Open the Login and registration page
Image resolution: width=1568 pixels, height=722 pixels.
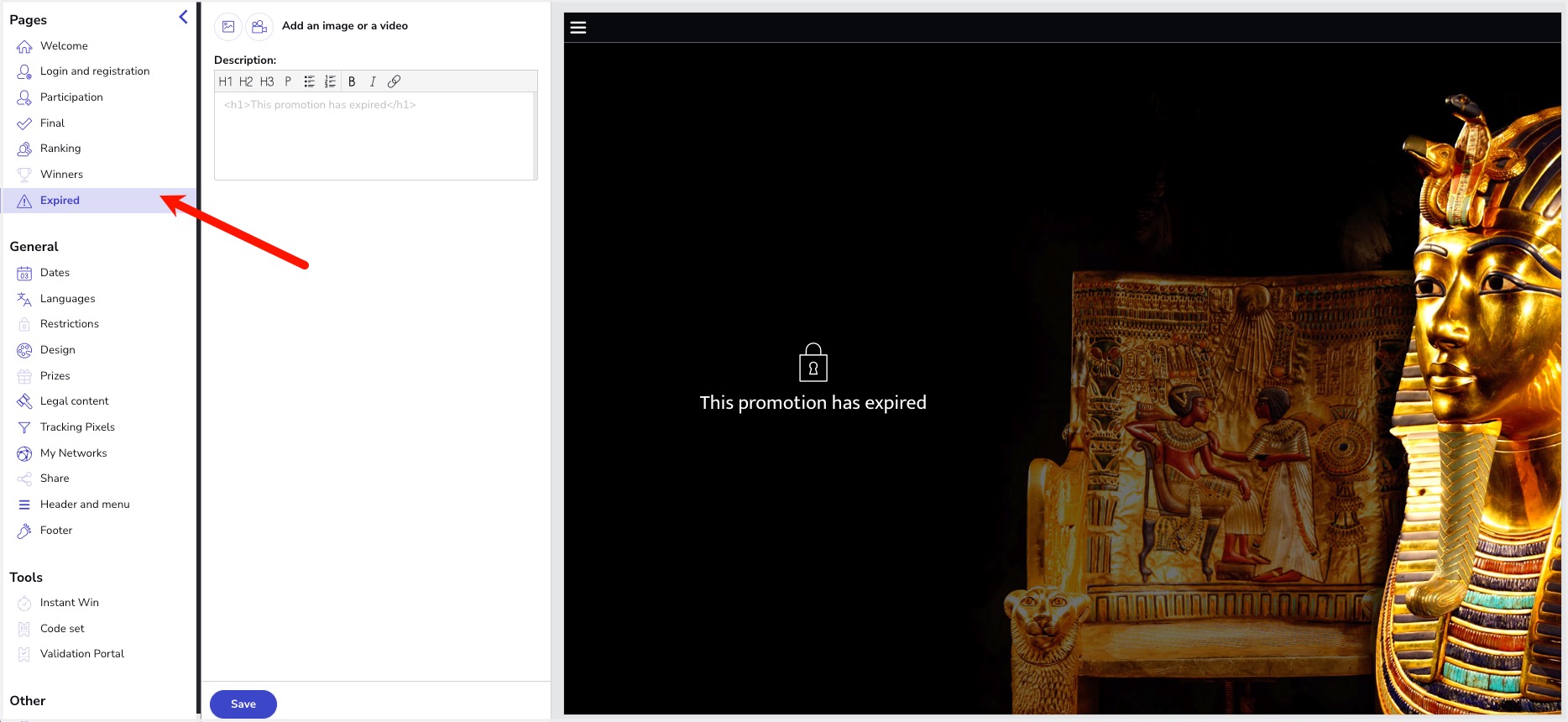pos(95,71)
